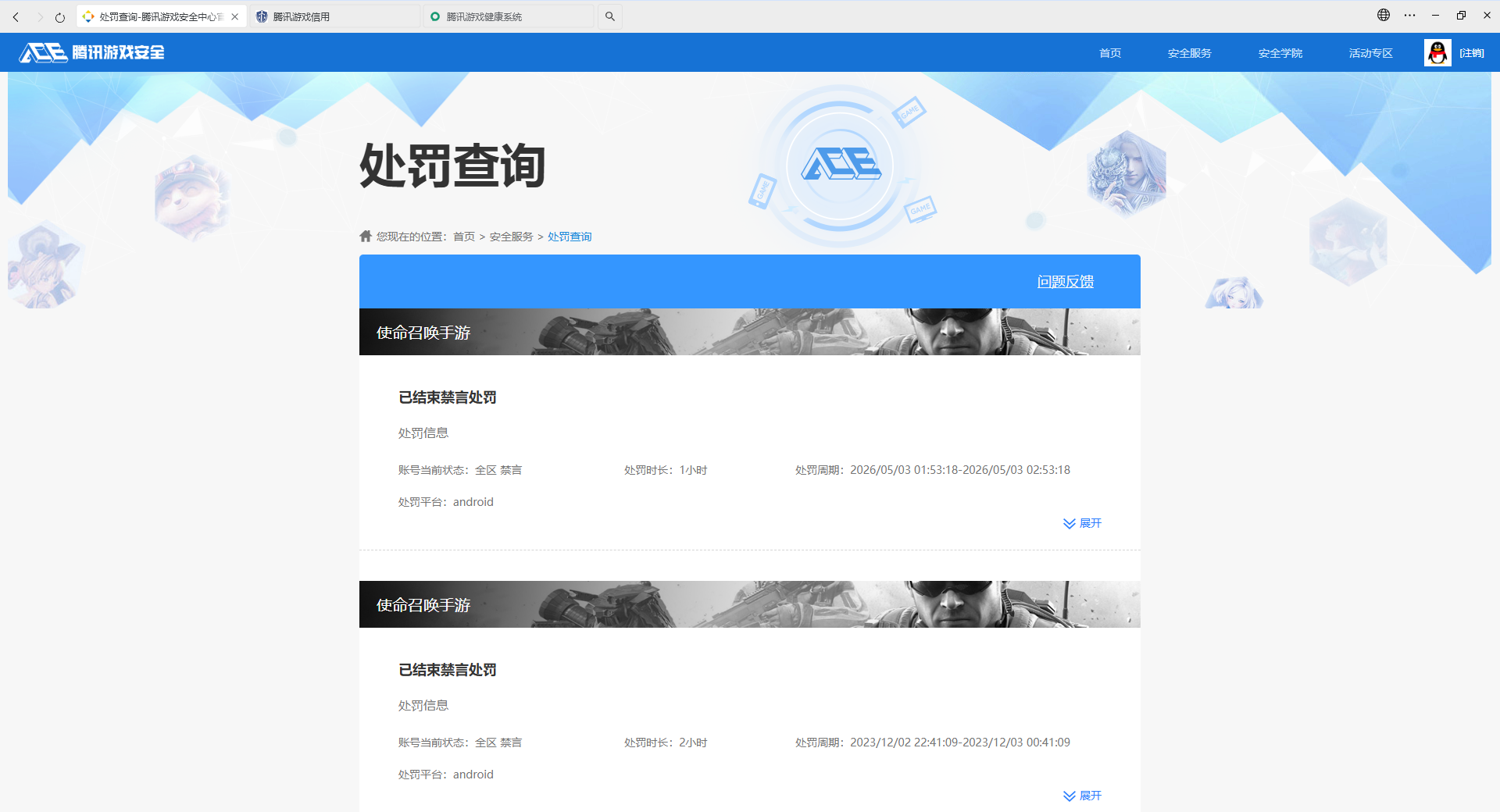This screenshot has height=812, width=1500.
Task: Click the 使命召唤手游 banner above the 2小时 record
Action: (x=750, y=604)
